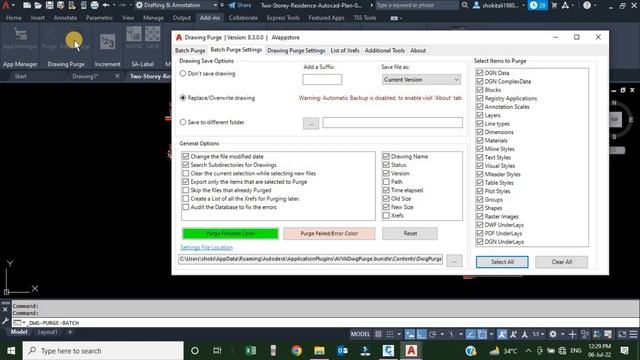Open the Drawing Purge Settings tab
This screenshot has height=360, width=640.
(x=296, y=51)
